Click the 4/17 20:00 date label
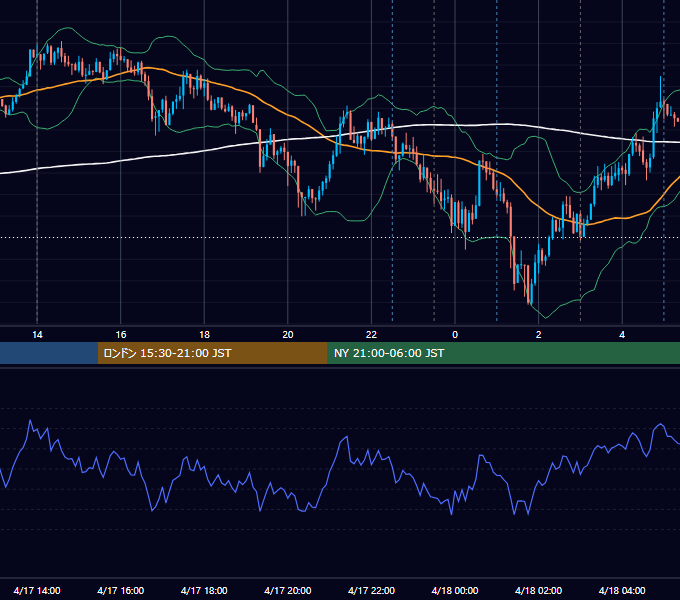This screenshot has width=680, height=600. [x=288, y=590]
